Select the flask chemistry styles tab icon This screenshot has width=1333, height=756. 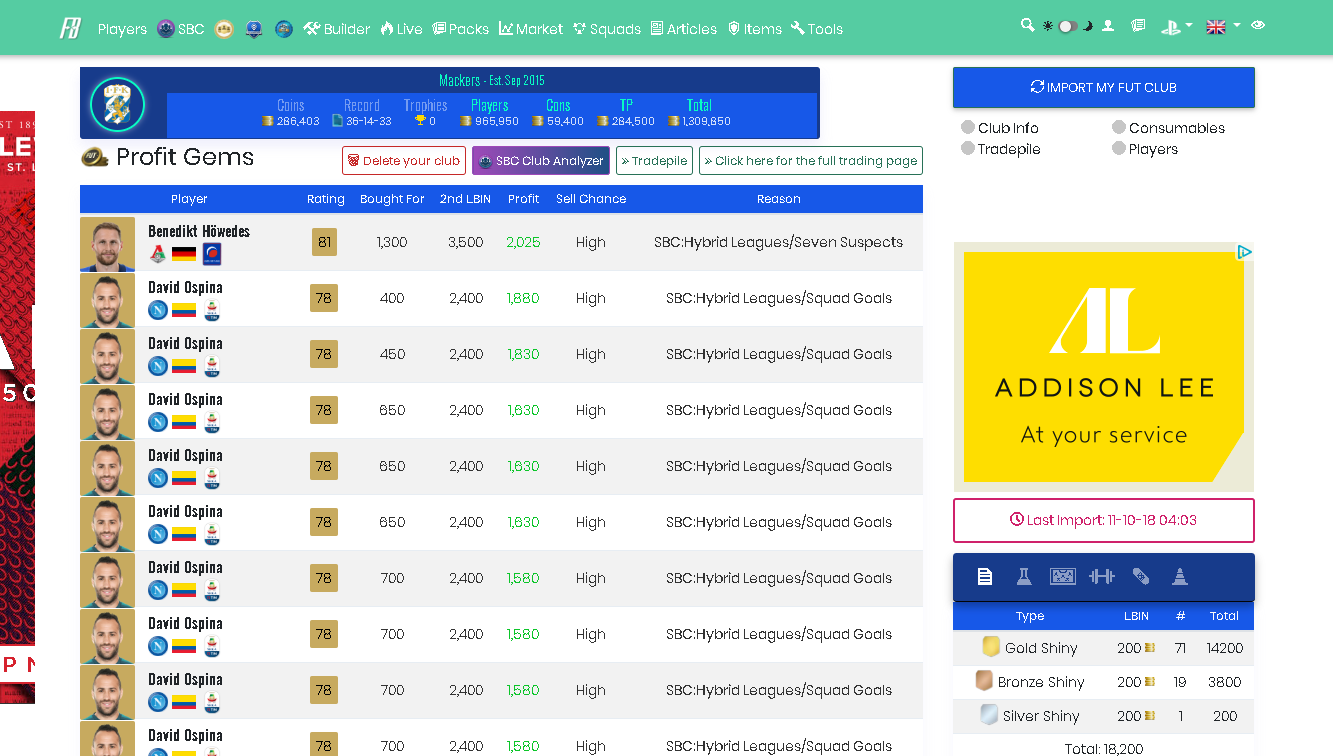click(1023, 577)
